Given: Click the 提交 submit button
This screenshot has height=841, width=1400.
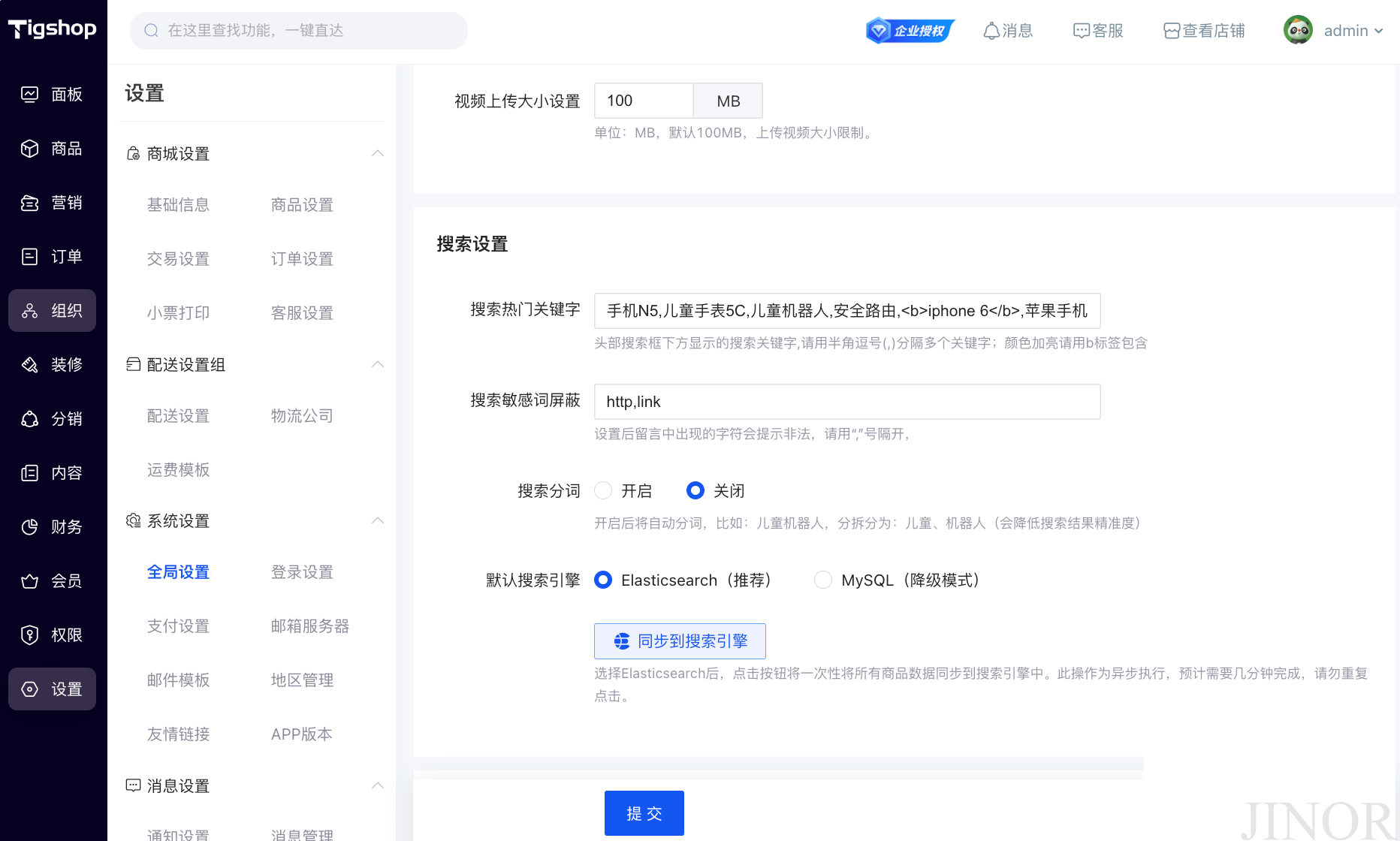Looking at the screenshot, I should tap(644, 813).
